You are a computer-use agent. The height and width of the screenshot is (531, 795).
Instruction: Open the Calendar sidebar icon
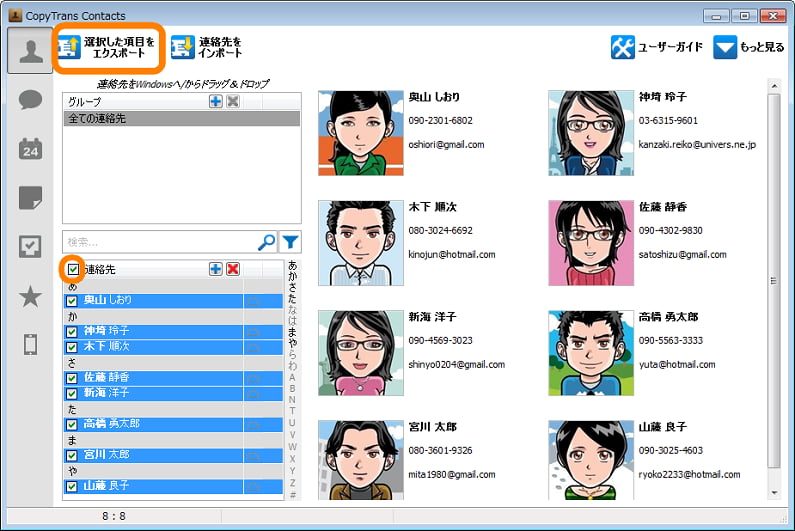coord(30,149)
